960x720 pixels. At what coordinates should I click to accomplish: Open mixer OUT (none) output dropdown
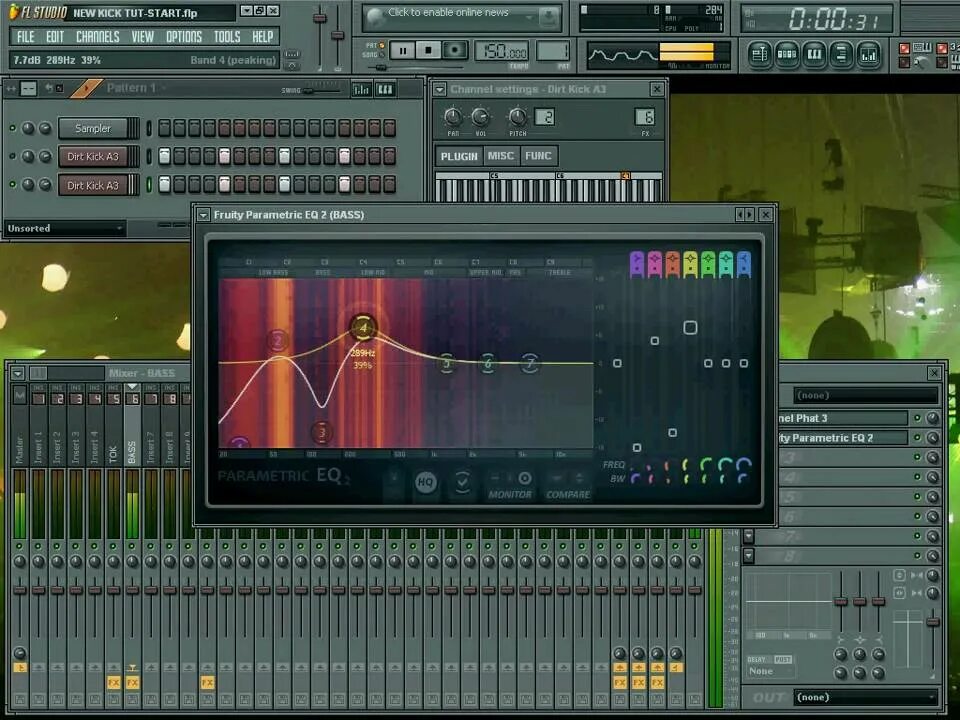(x=866, y=697)
